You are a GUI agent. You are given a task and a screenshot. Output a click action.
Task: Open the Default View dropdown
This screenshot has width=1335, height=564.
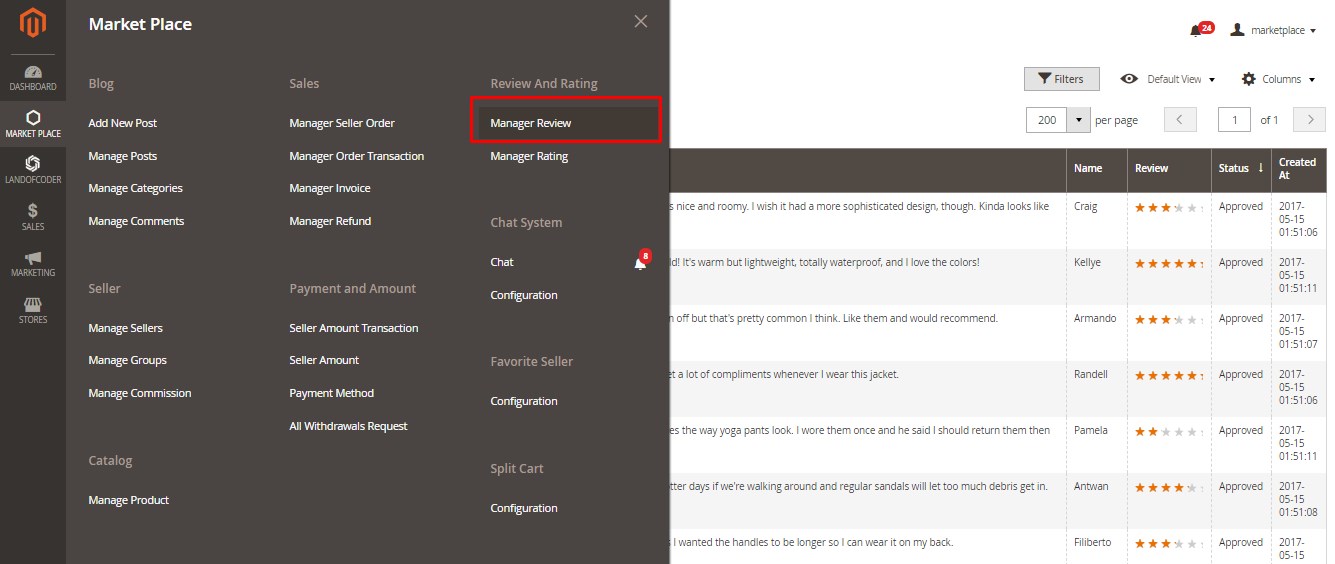coord(1168,79)
